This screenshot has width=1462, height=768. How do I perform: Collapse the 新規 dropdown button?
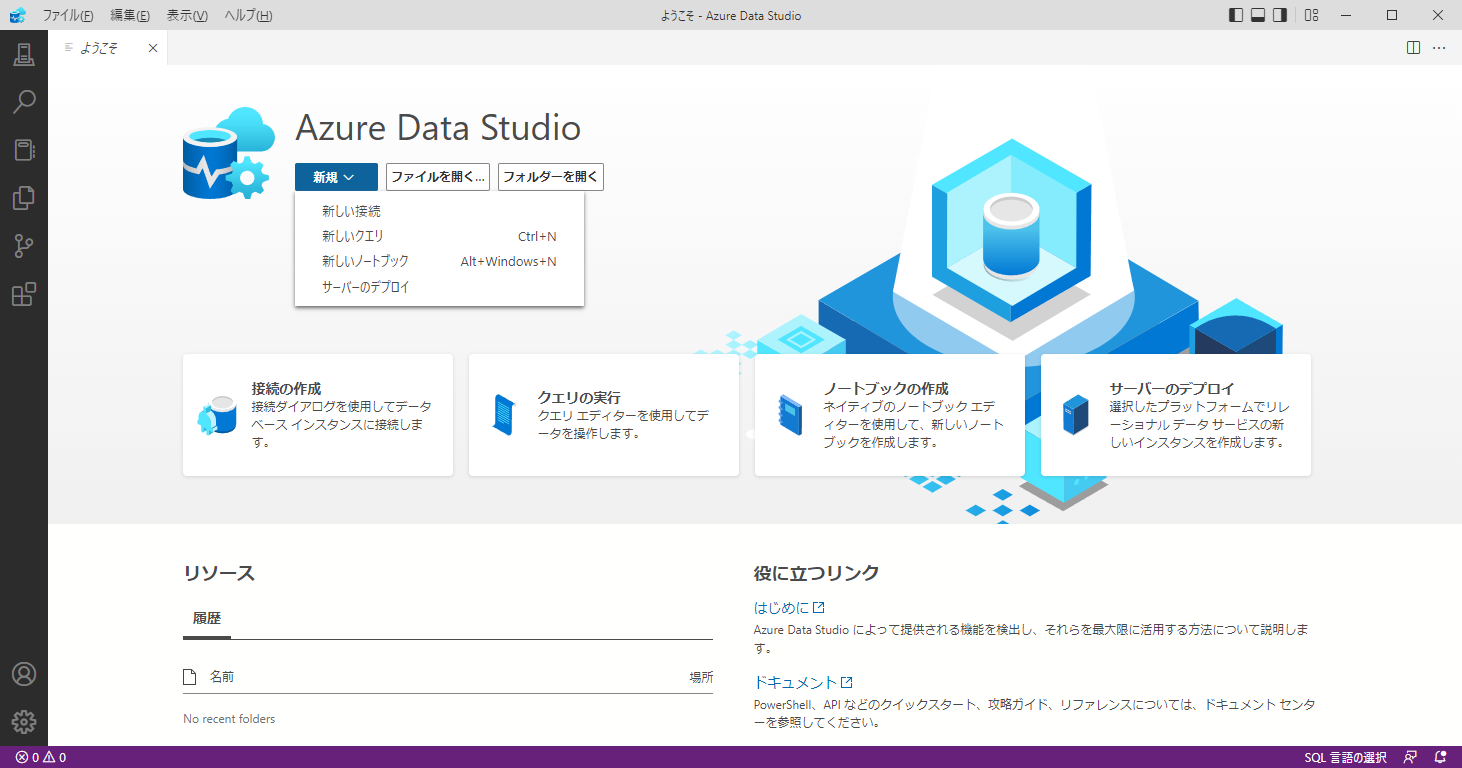pos(336,177)
